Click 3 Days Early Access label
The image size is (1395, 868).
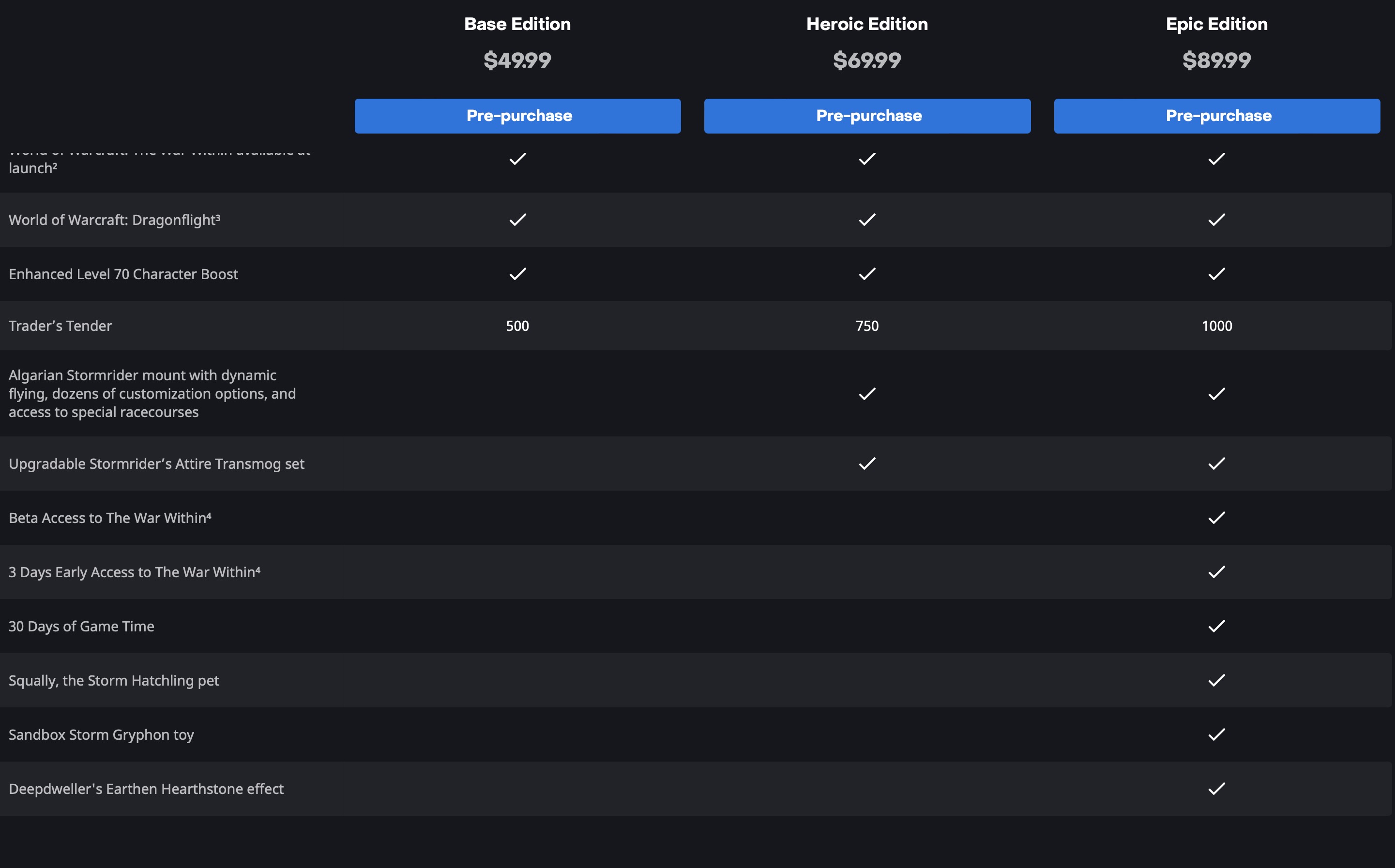(x=135, y=572)
